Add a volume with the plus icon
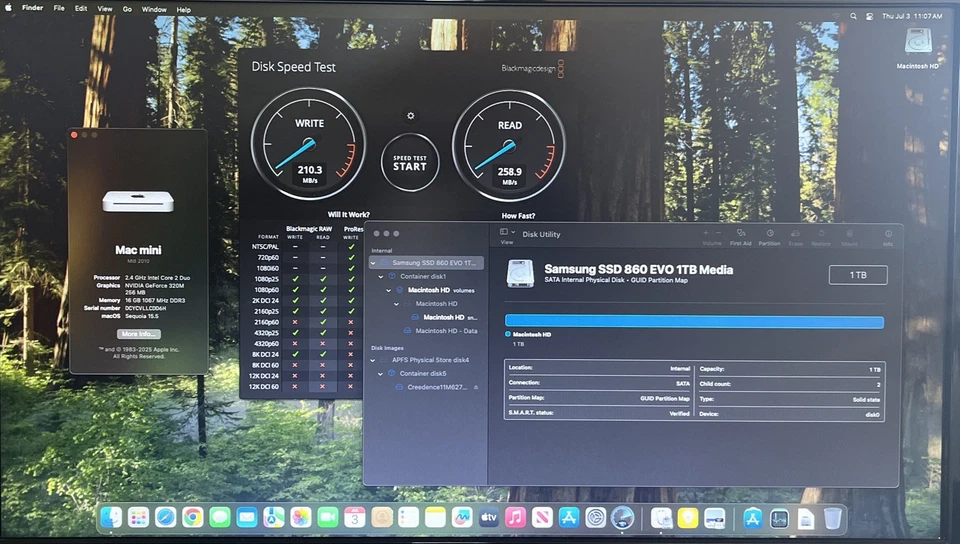This screenshot has height=544, width=960. pos(706,233)
